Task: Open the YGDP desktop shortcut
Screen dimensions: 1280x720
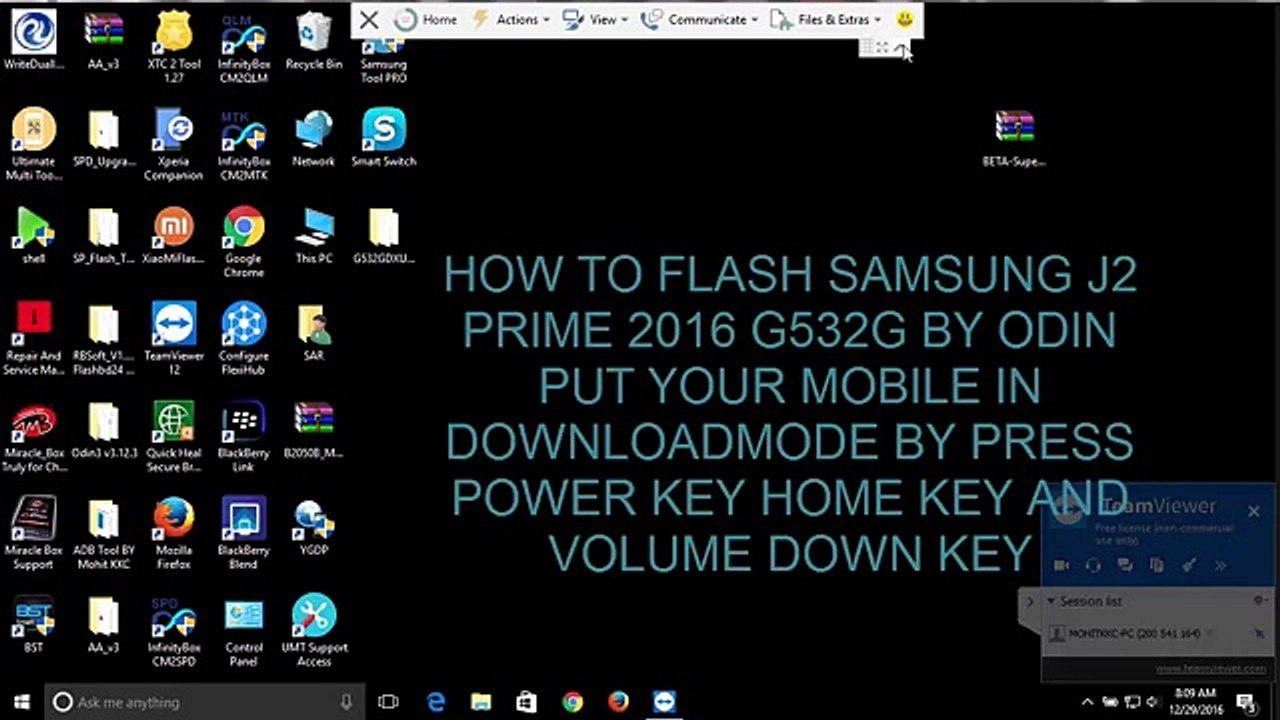Action: click(314, 527)
